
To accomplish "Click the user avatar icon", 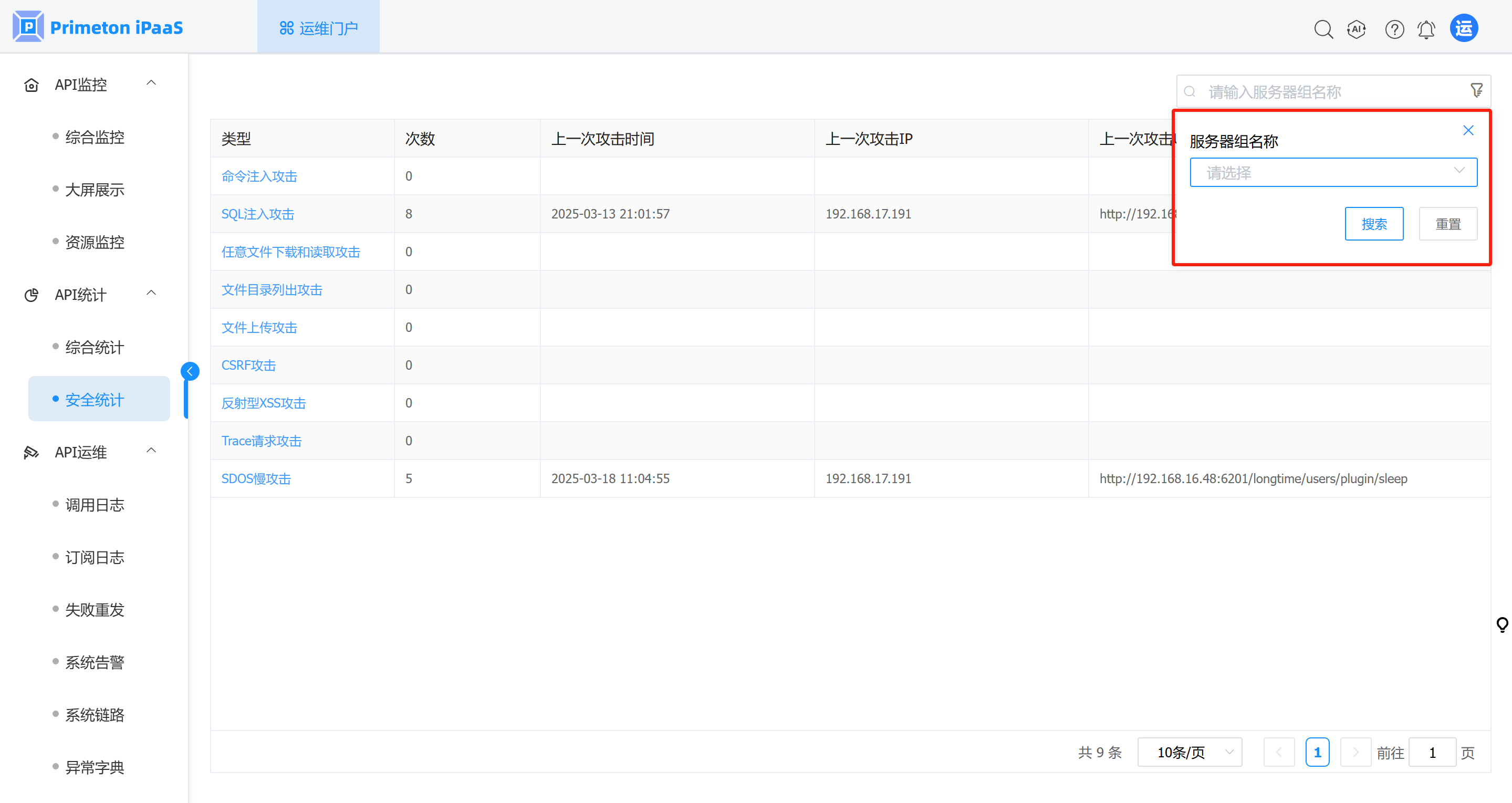I will (1464, 28).
